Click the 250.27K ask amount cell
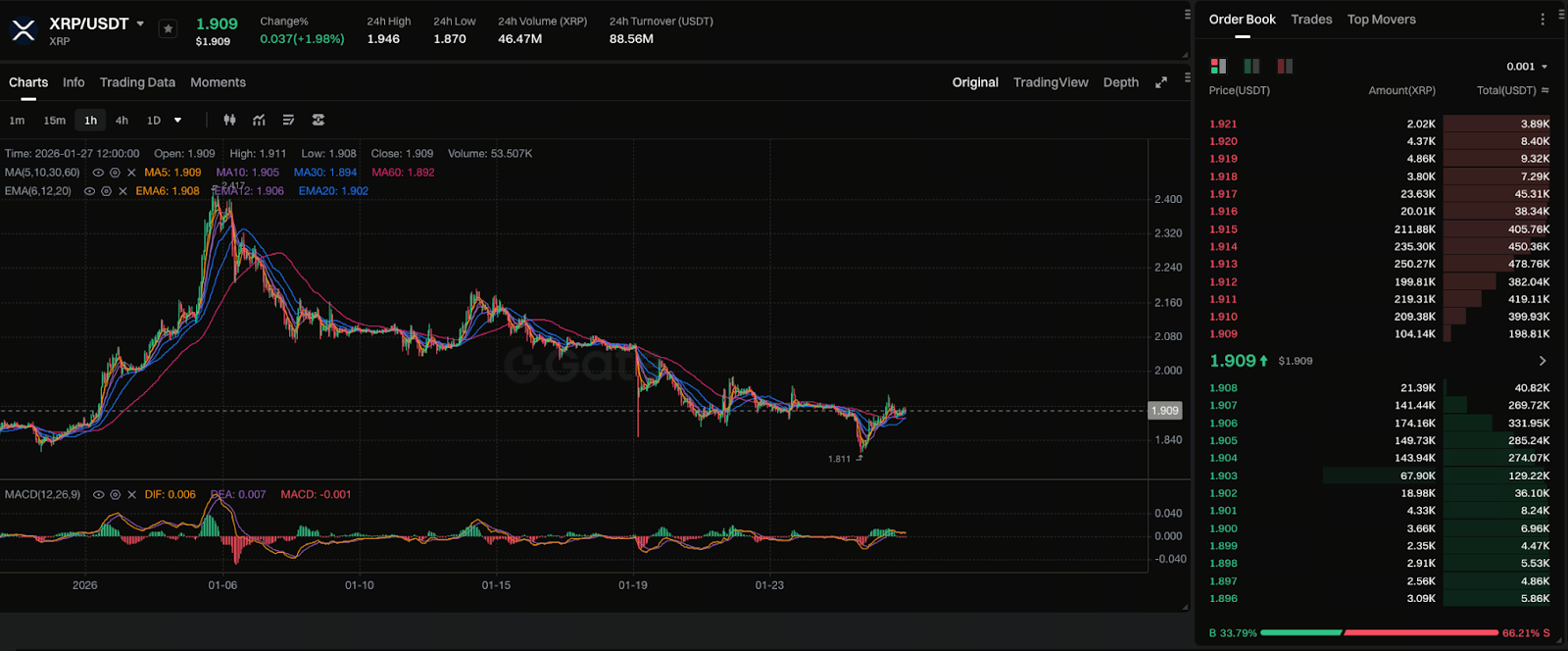Viewport: 1568px width, 651px height. (x=1414, y=264)
